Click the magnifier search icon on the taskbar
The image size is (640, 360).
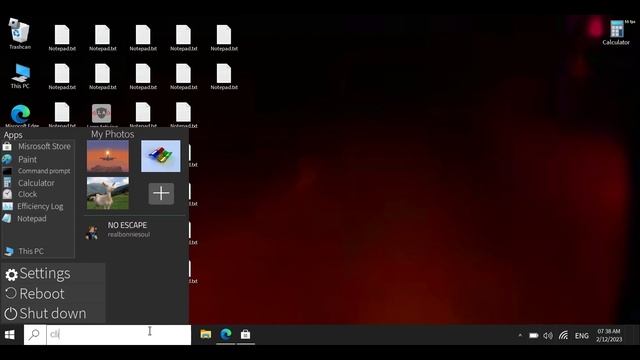[34, 335]
